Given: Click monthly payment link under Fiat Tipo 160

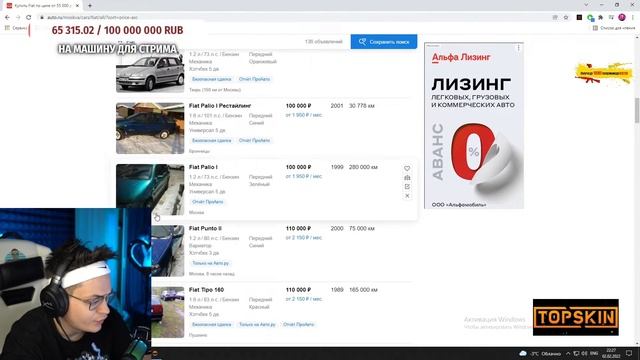Looking at the screenshot, I should pyautogui.click(x=304, y=299).
